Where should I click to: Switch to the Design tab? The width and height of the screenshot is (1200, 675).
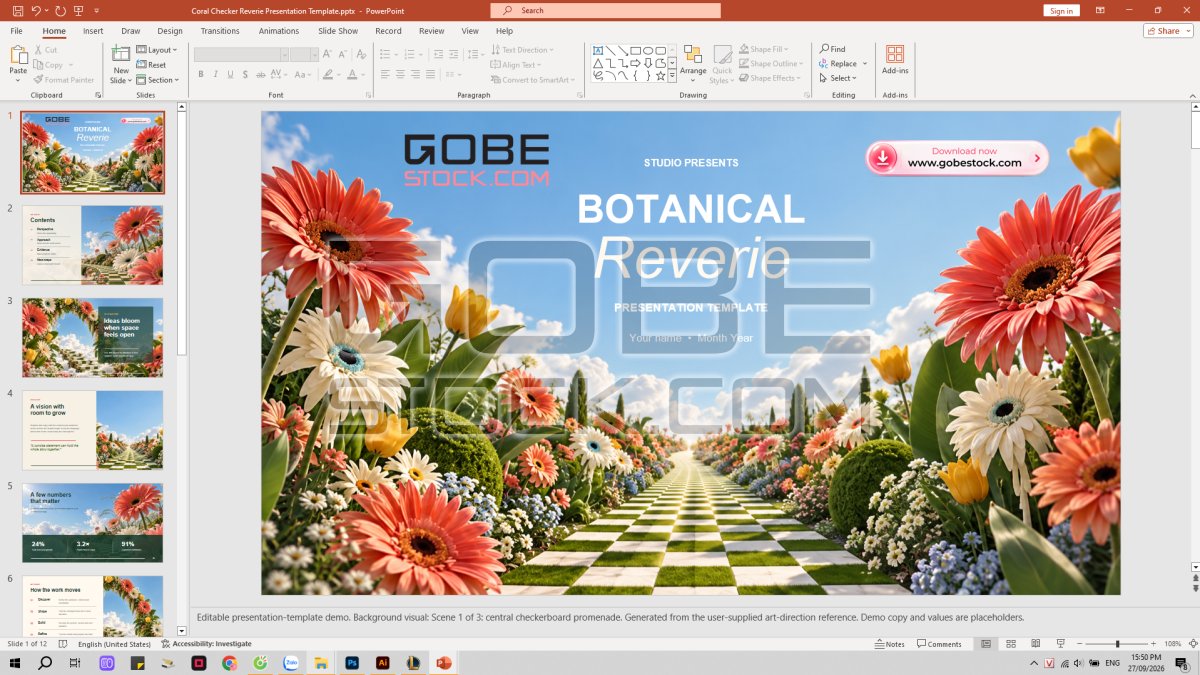click(x=170, y=31)
